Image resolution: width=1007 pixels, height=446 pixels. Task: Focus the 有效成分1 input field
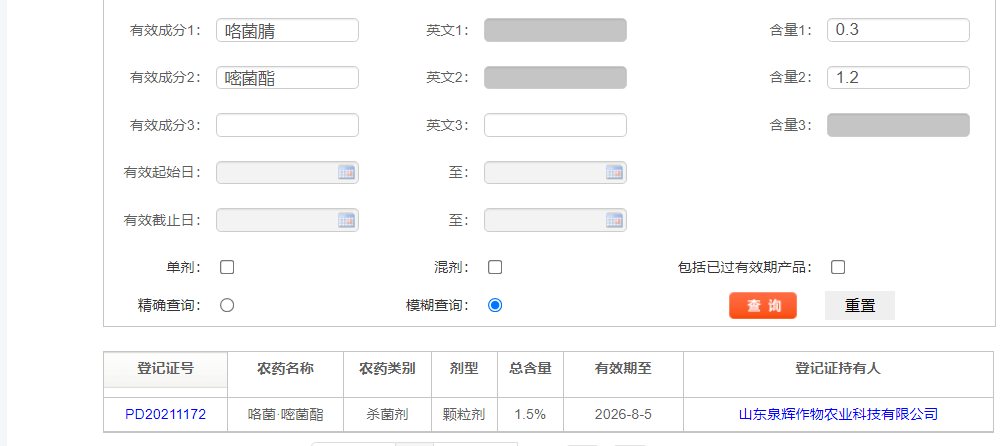point(287,30)
